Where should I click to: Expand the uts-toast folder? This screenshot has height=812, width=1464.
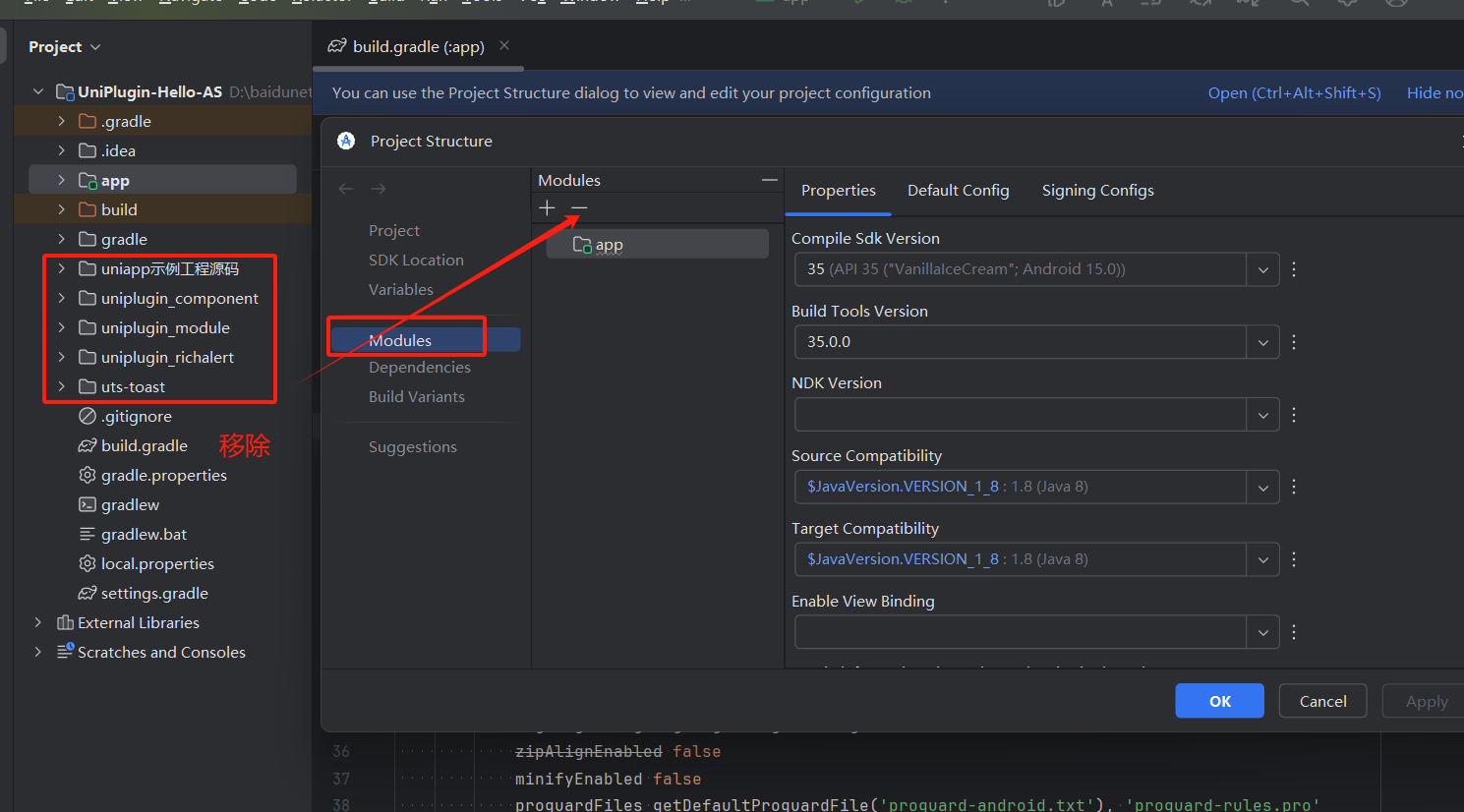(61, 386)
